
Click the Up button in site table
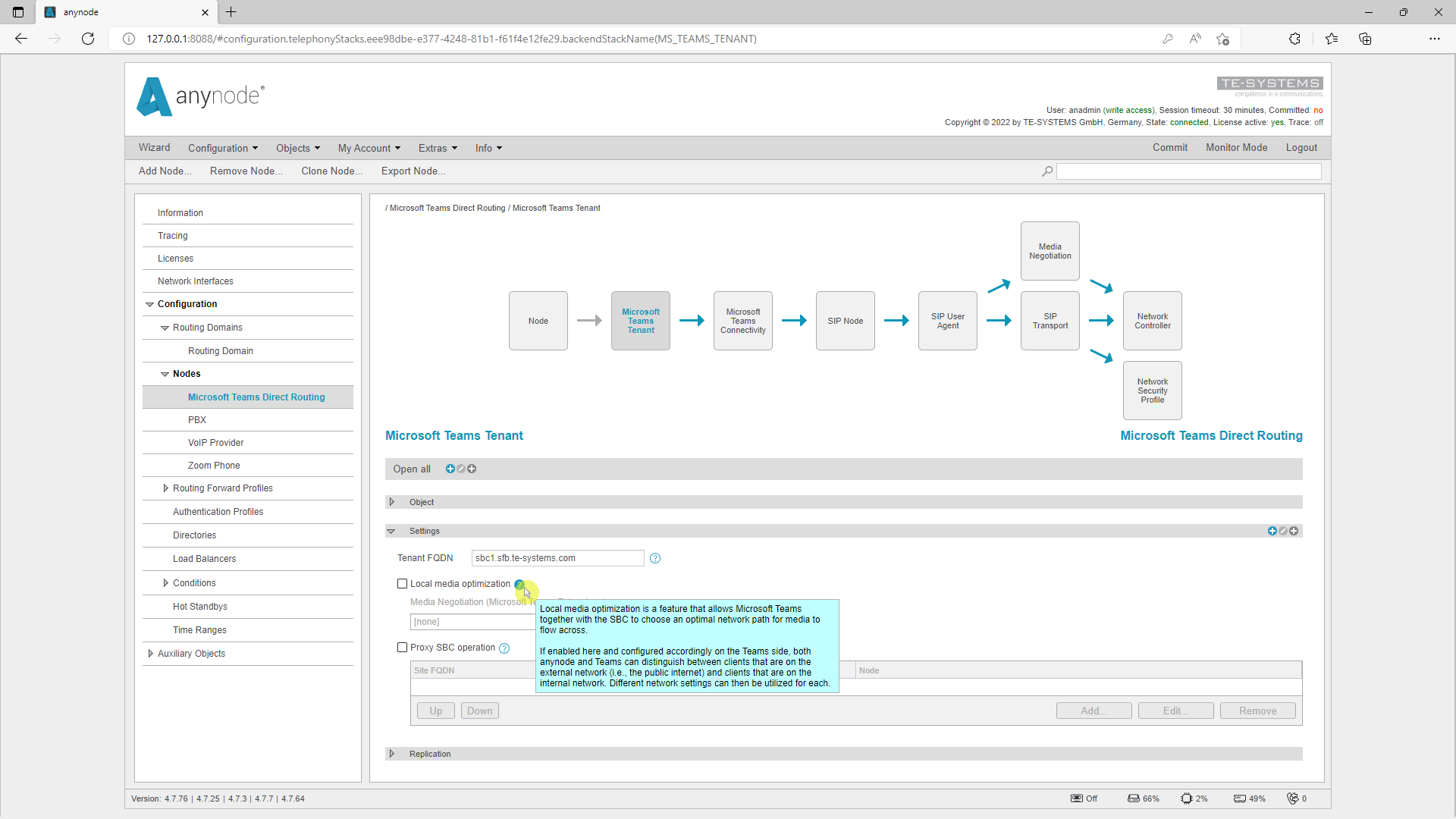[436, 711]
